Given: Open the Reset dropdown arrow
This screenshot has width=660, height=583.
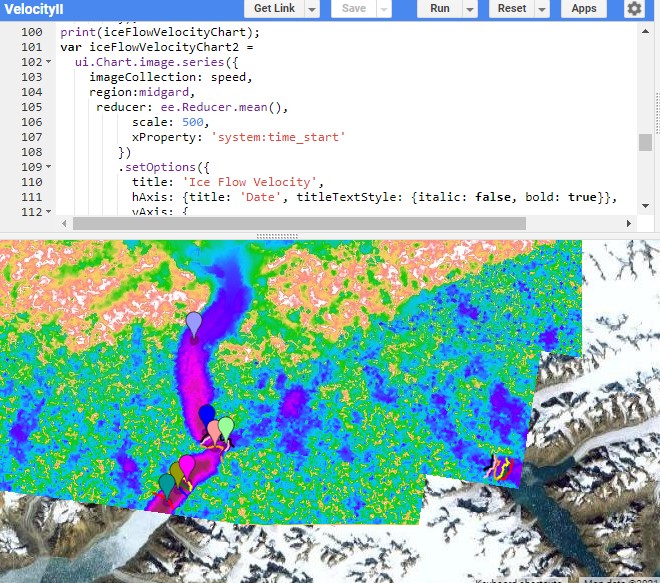Looking at the screenshot, I should pyautogui.click(x=542, y=9).
